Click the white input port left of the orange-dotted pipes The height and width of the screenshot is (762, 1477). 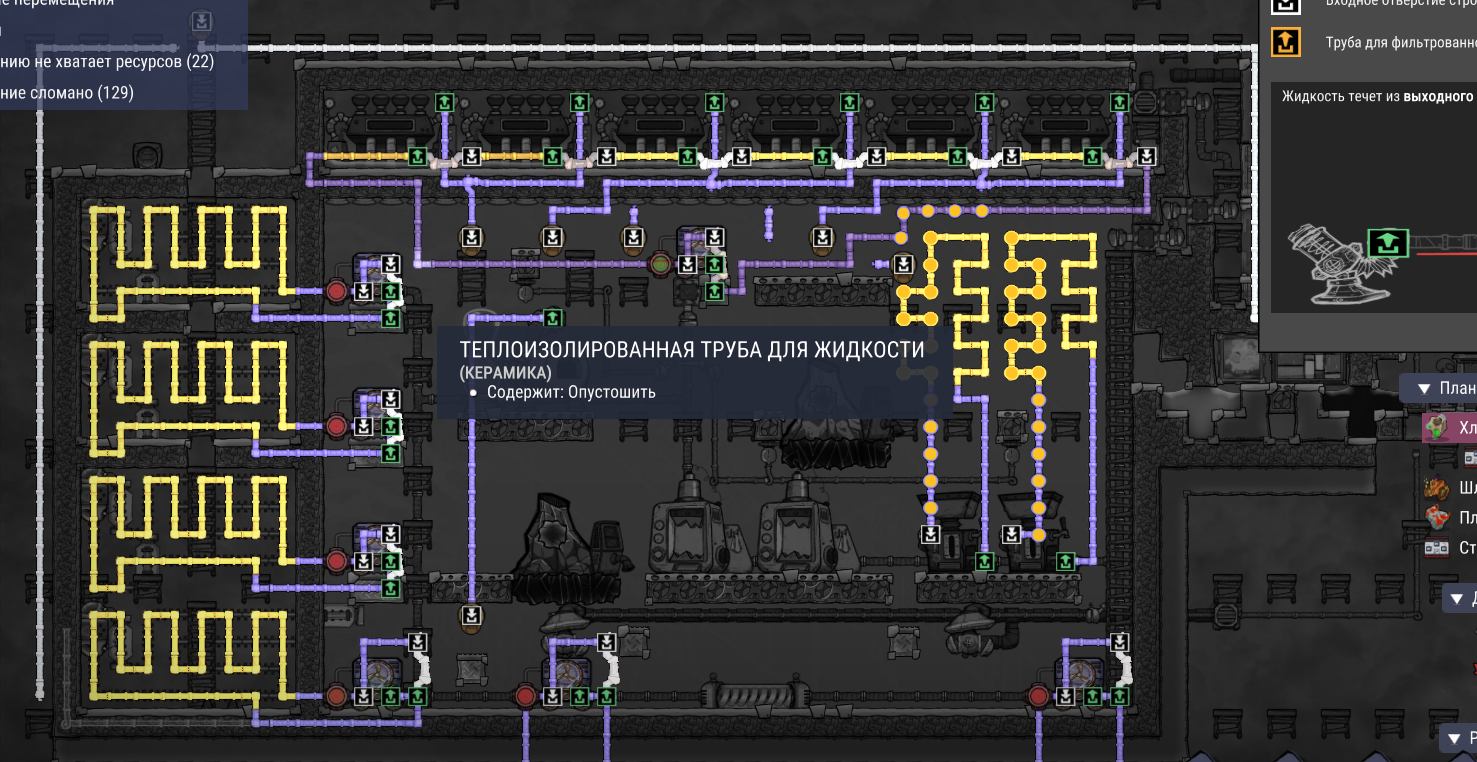click(x=903, y=264)
